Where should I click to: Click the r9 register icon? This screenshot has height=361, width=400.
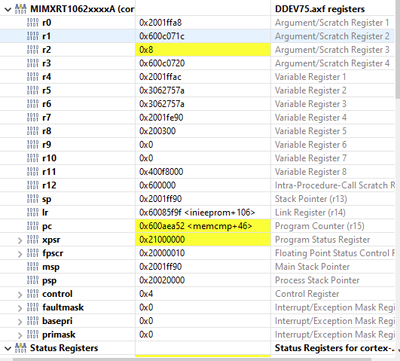pyautogui.click(x=33, y=145)
